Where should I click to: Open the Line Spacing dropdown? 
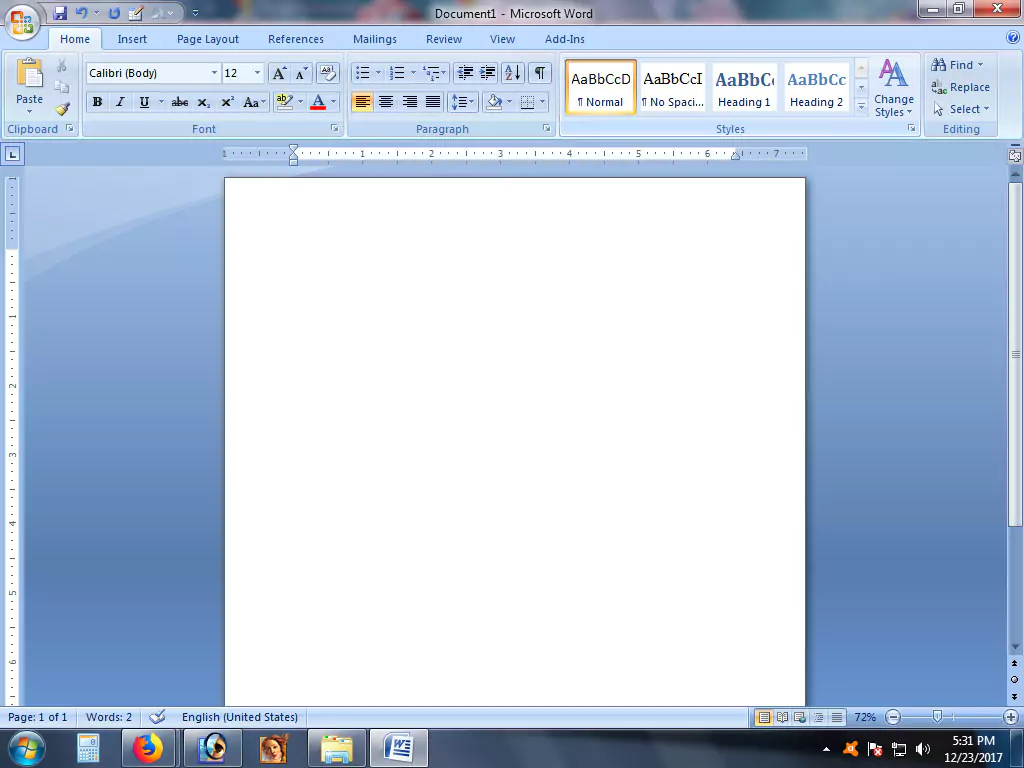(463, 101)
